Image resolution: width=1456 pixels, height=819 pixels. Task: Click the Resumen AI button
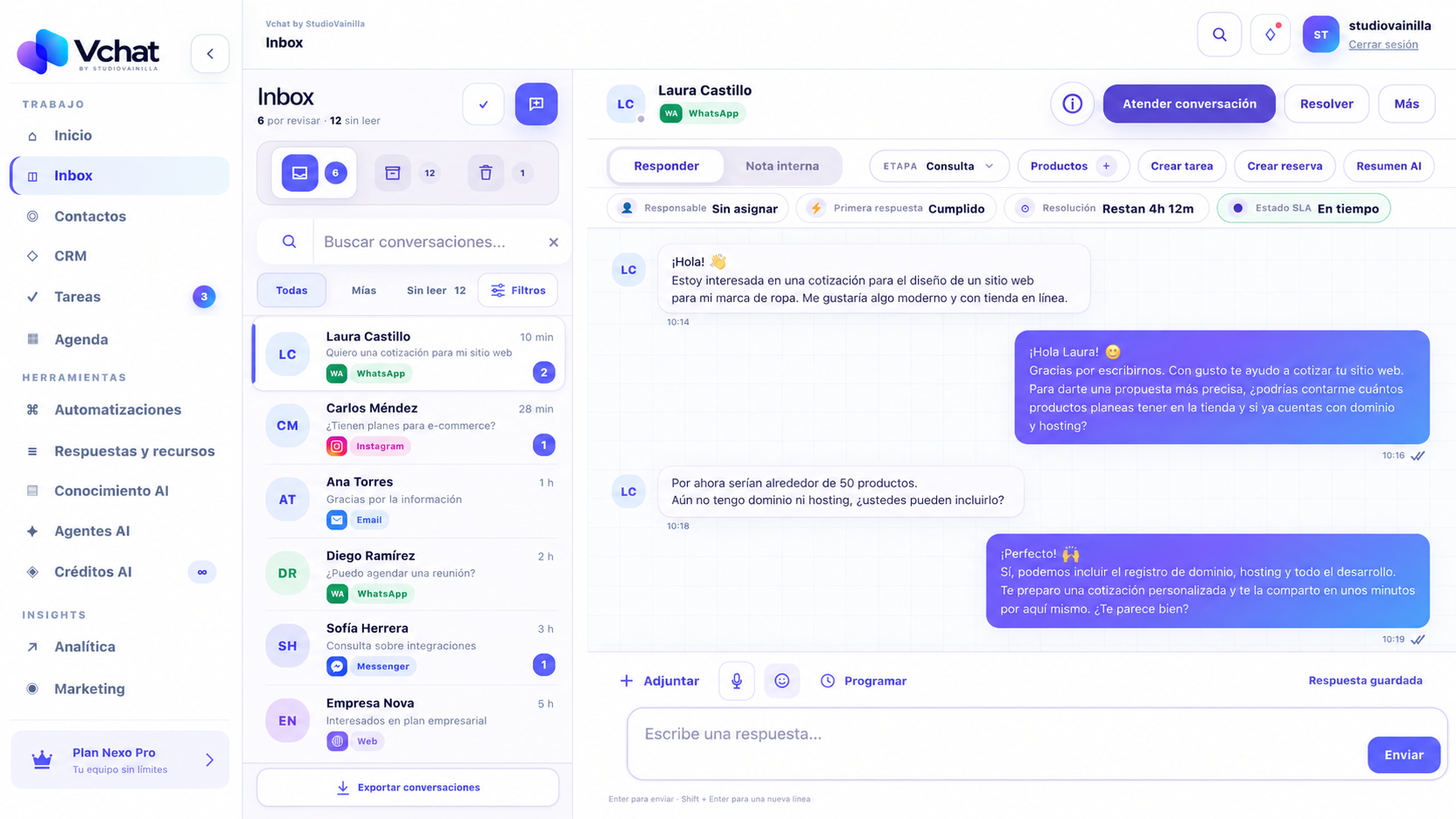coord(1388,166)
